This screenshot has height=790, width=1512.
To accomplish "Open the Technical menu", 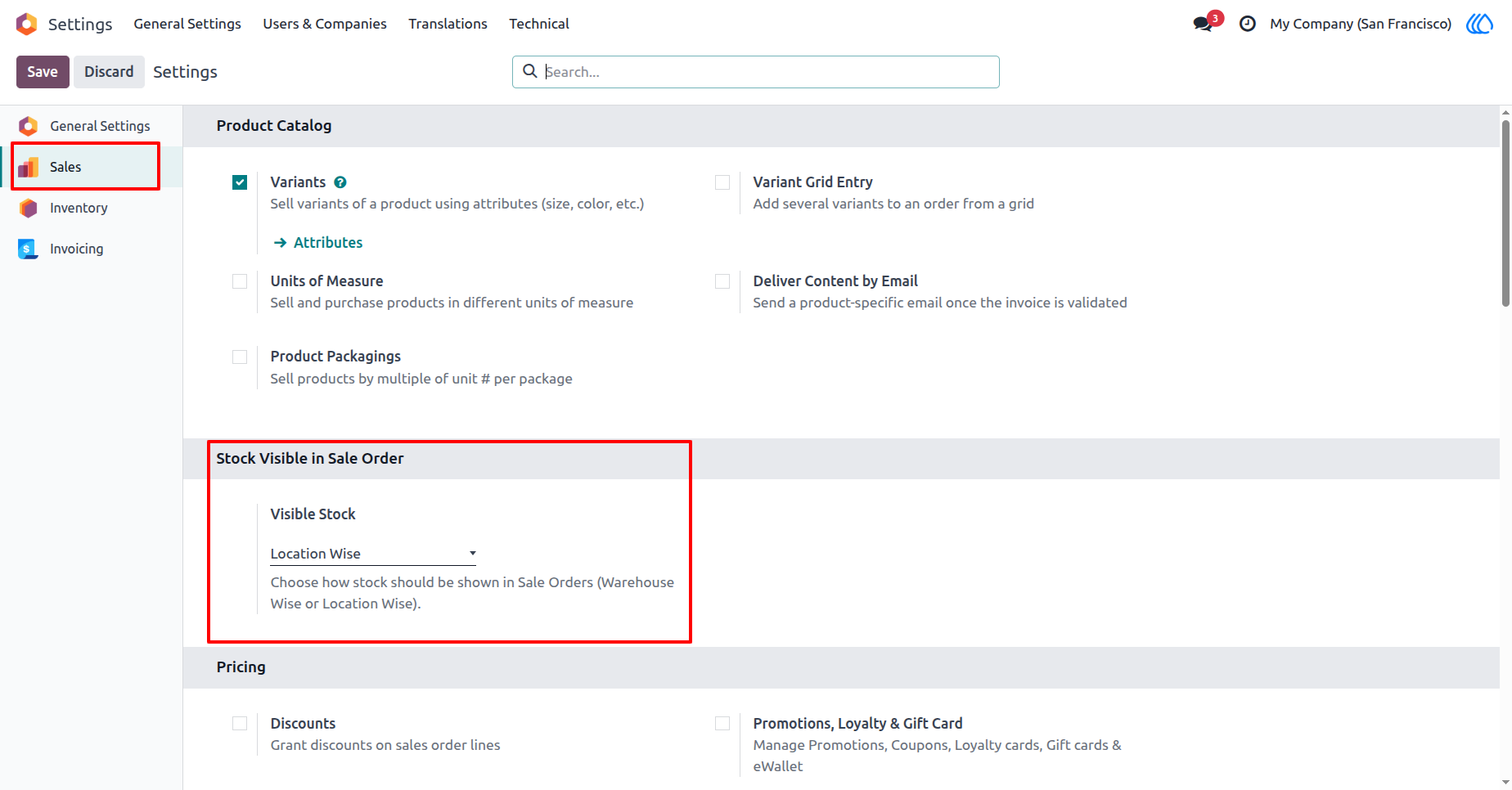I will point(539,24).
